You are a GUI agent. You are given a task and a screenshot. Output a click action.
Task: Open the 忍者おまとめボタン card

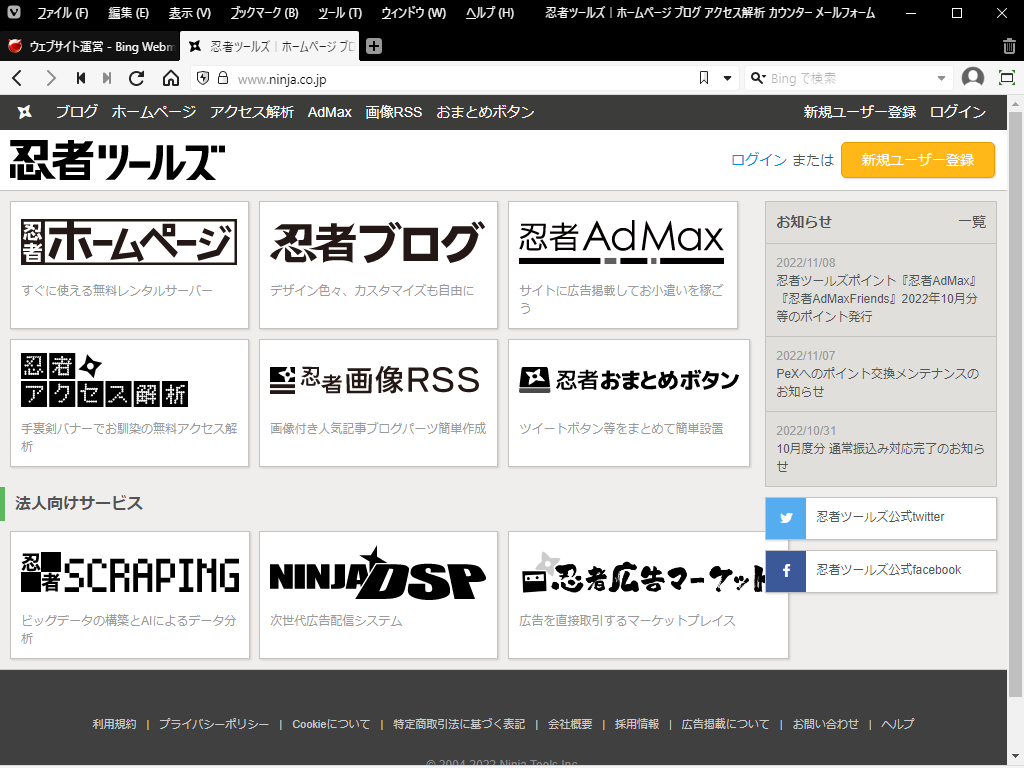click(x=628, y=402)
